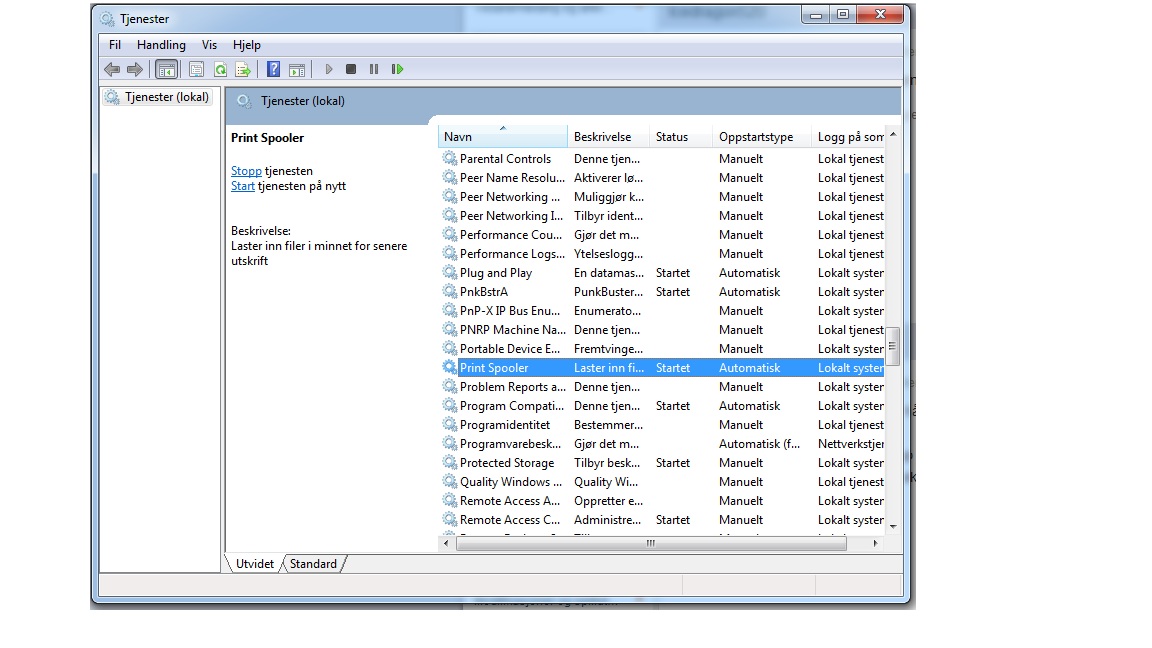The width and height of the screenshot is (1152, 648).
Task: Open the Handling menu
Action: tap(161, 45)
